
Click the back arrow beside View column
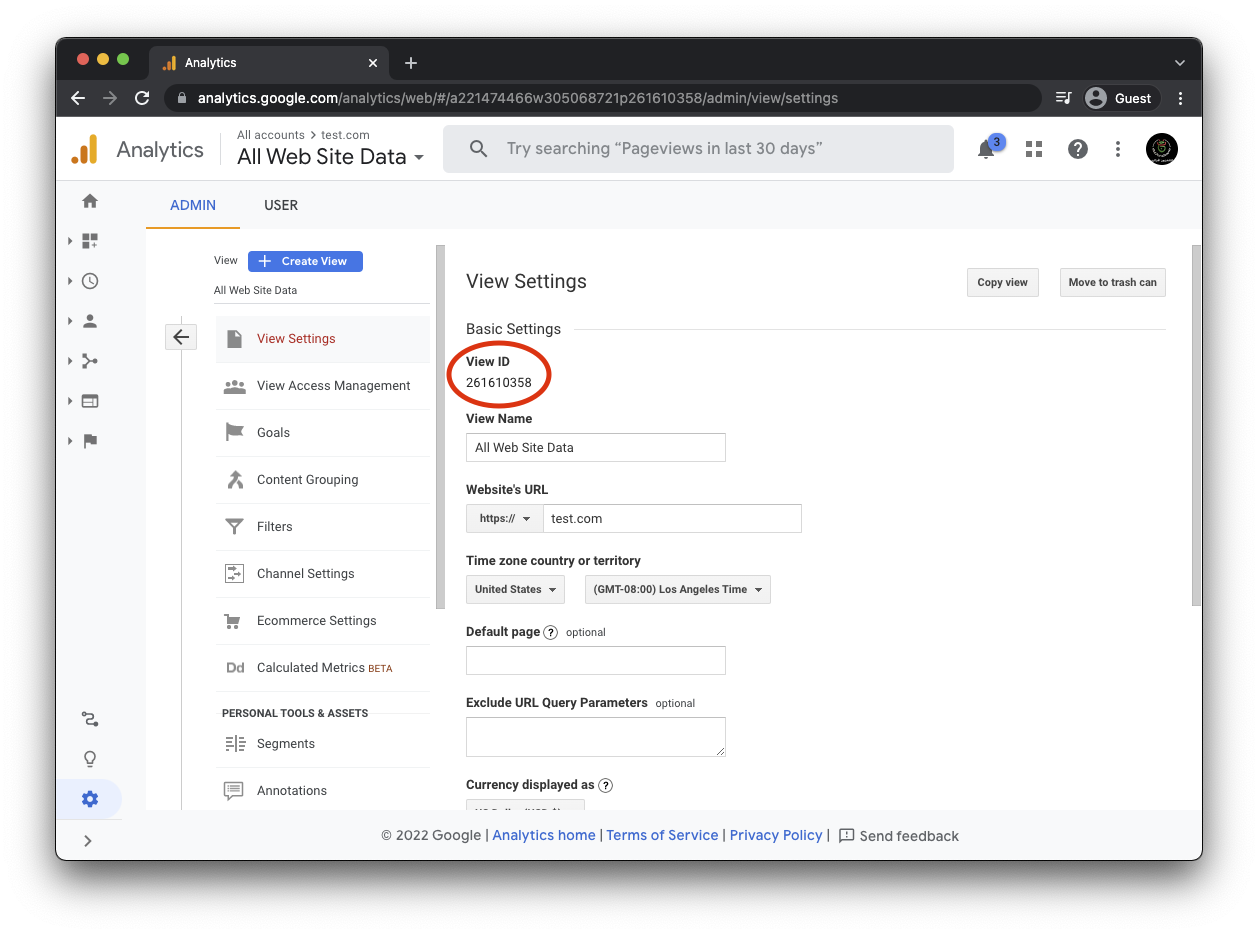[x=180, y=337]
